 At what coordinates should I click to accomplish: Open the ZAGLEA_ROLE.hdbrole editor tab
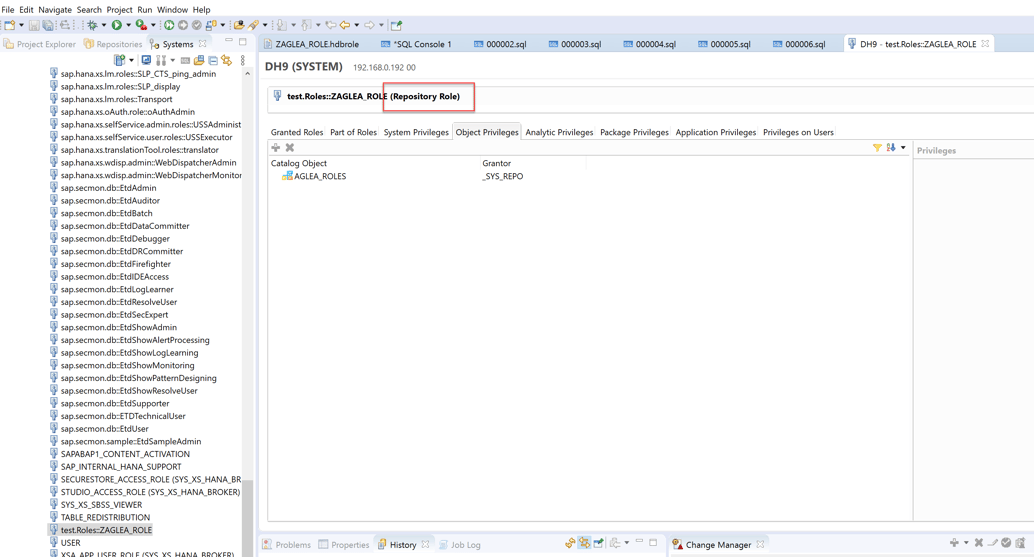311,44
